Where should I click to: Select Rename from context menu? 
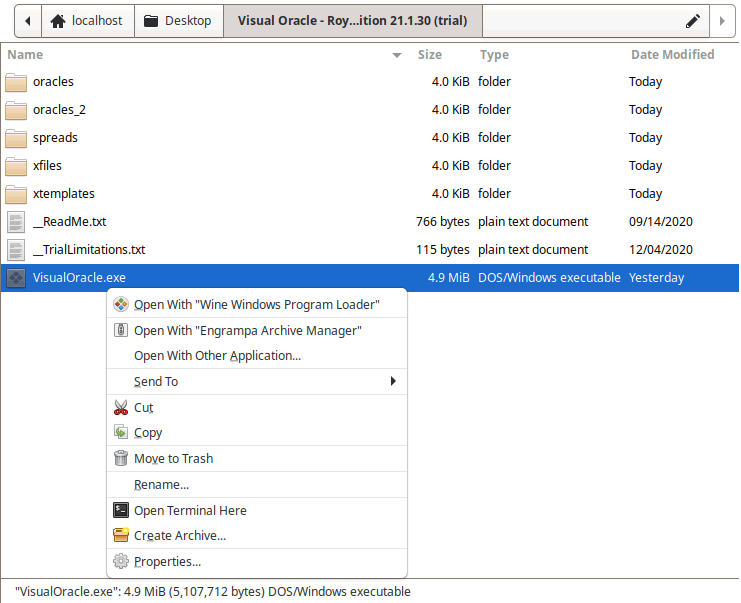coord(257,484)
